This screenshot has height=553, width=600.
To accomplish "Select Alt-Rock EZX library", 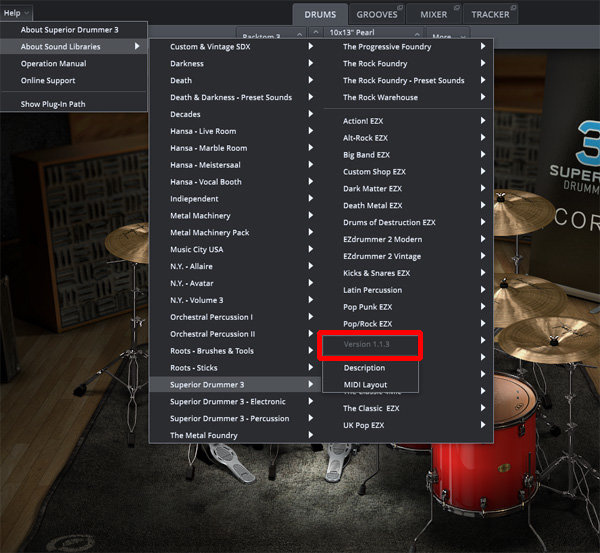I will (408, 138).
